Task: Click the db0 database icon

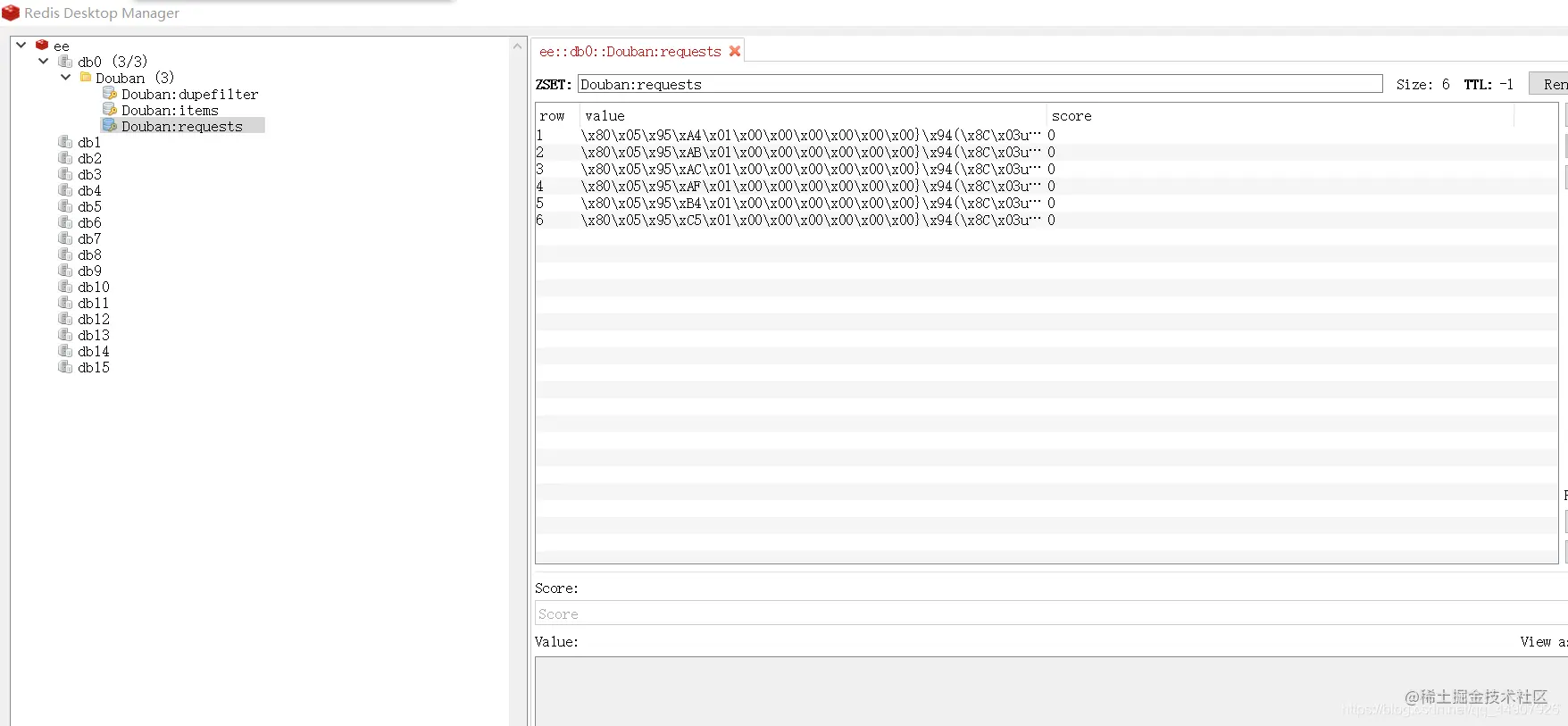Action: [x=65, y=61]
